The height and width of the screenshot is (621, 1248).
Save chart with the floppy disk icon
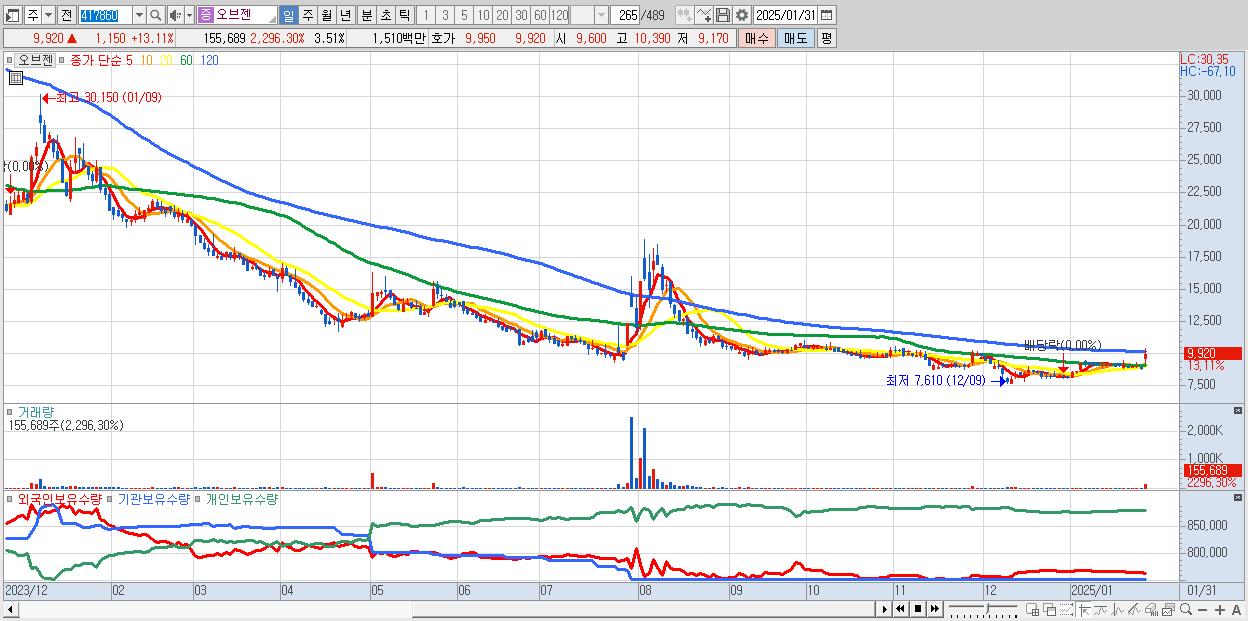722,16
